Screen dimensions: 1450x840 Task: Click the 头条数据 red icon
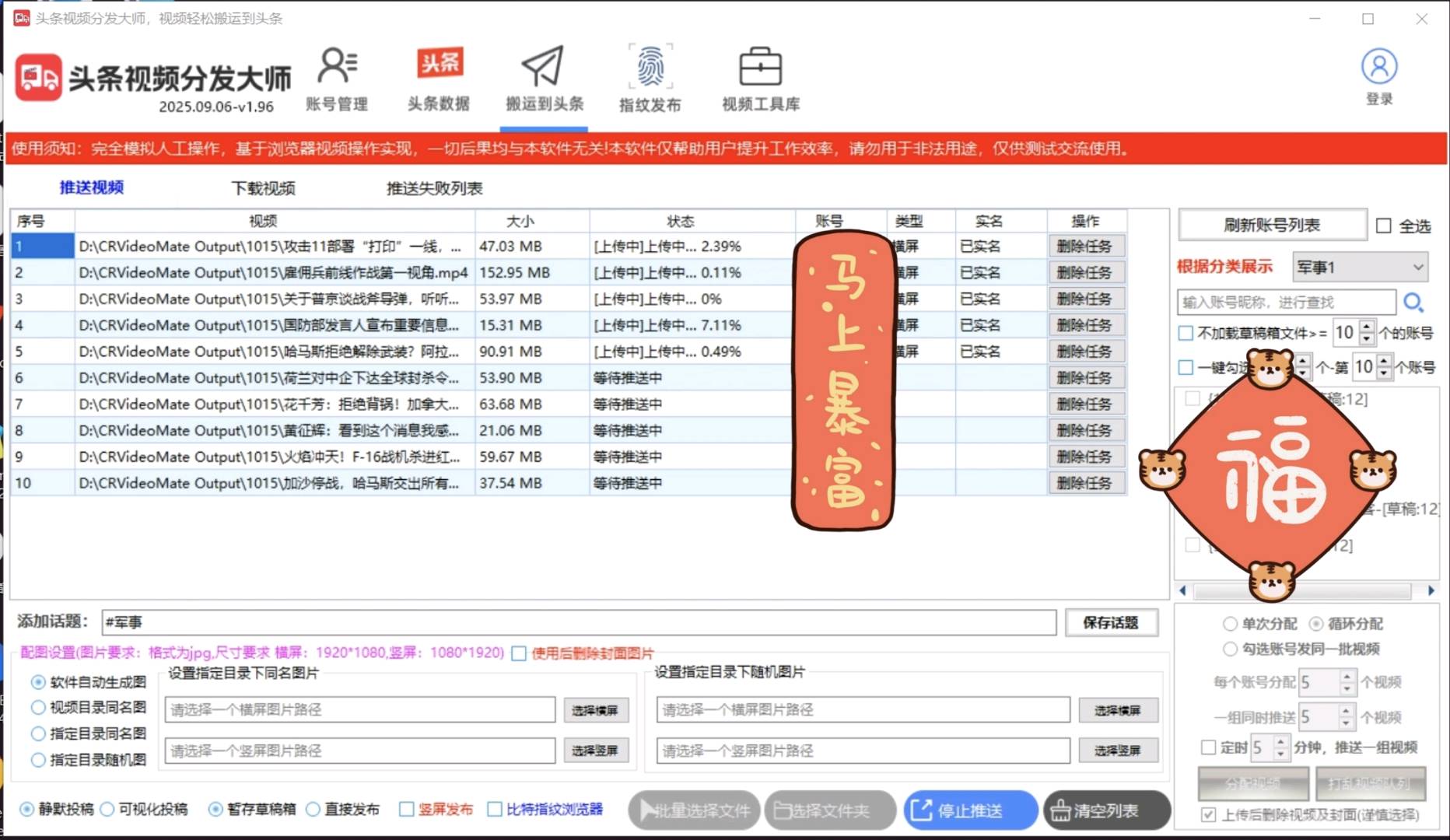click(440, 64)
